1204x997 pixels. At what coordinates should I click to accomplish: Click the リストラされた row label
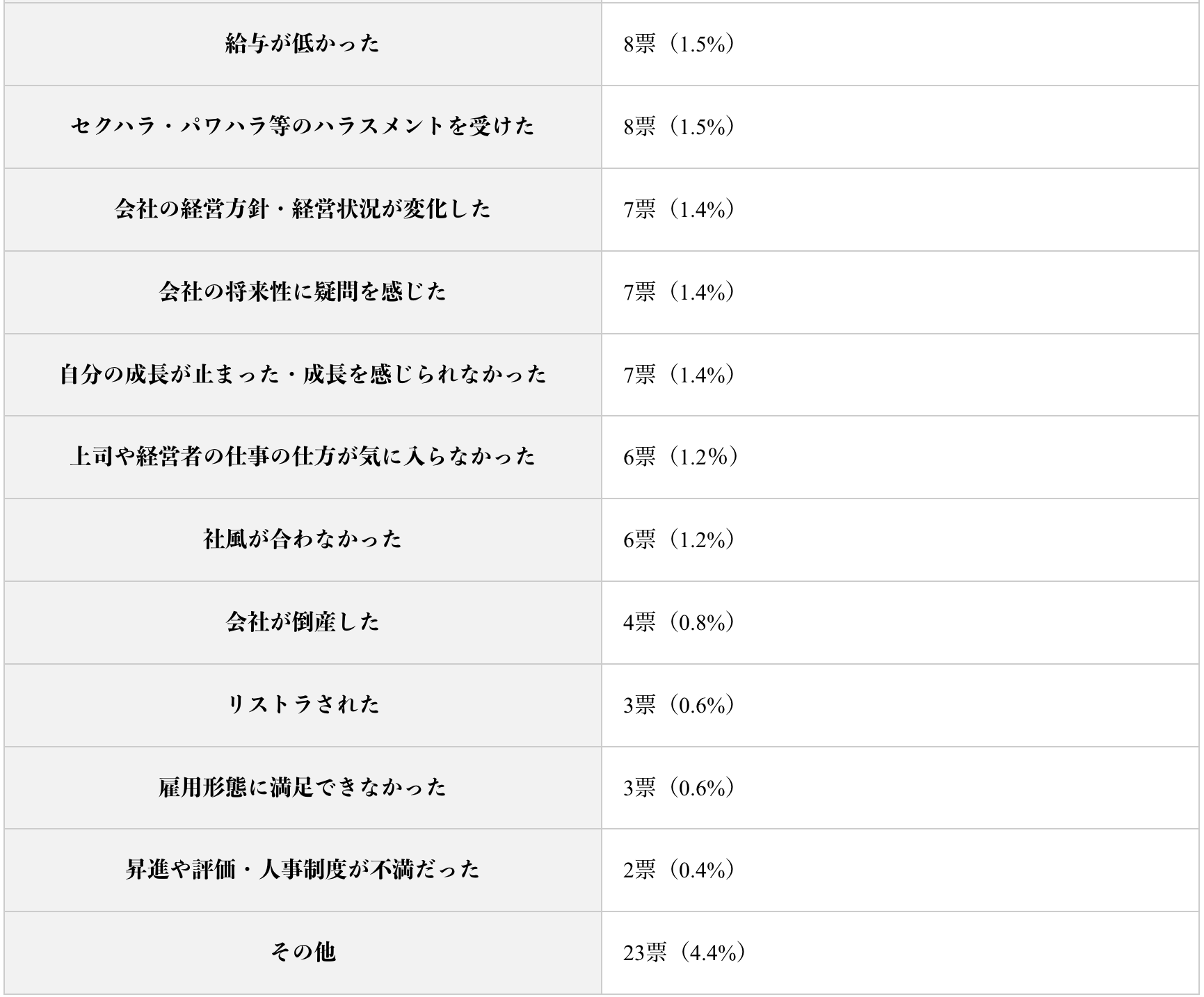pyautogui.click(x=303, y=705)
